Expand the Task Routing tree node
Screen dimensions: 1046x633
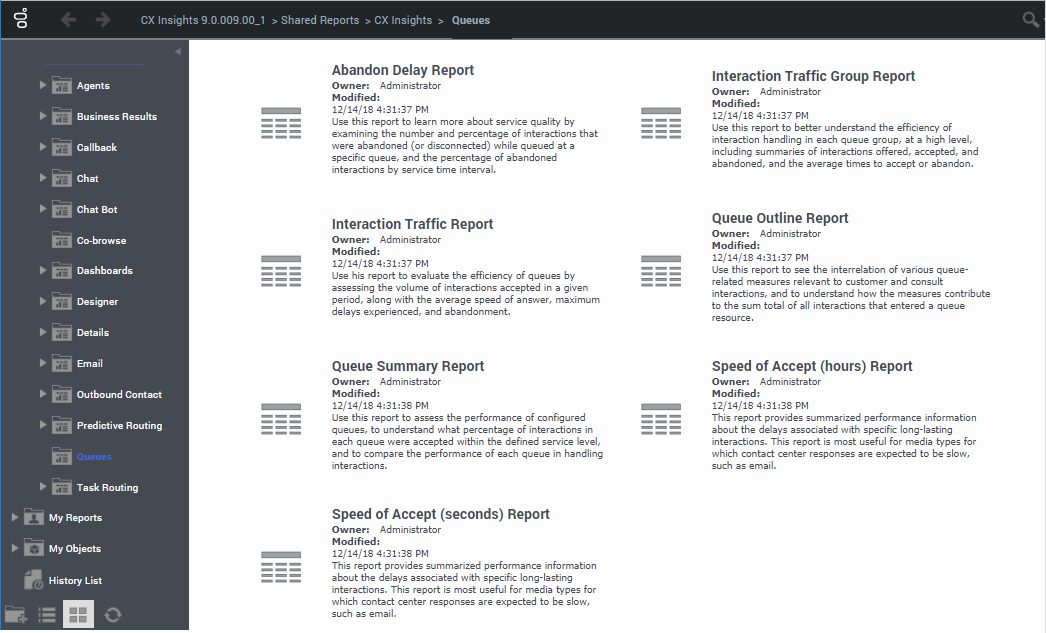42,486
